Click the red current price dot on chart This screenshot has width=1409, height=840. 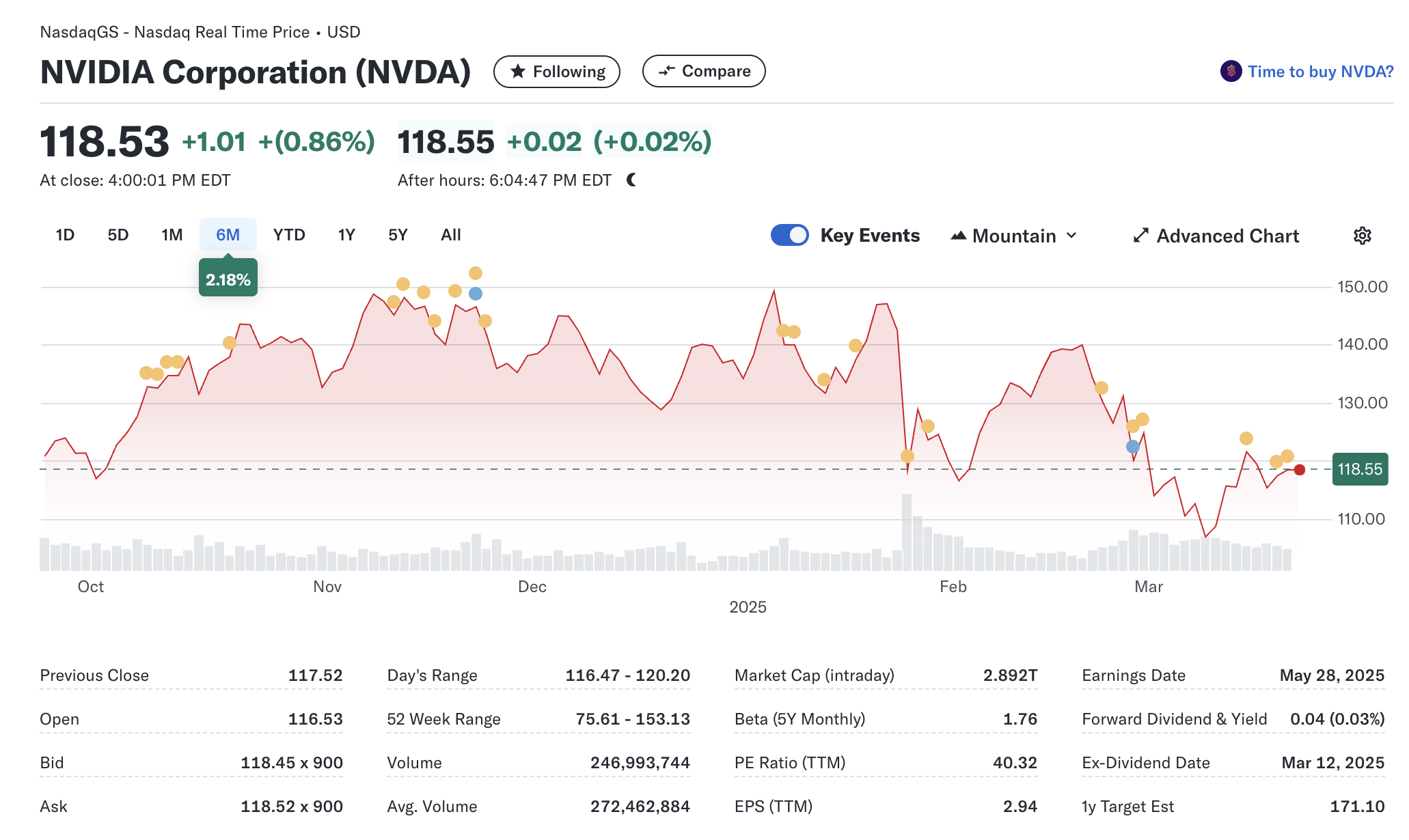[x=1300, y=470]
